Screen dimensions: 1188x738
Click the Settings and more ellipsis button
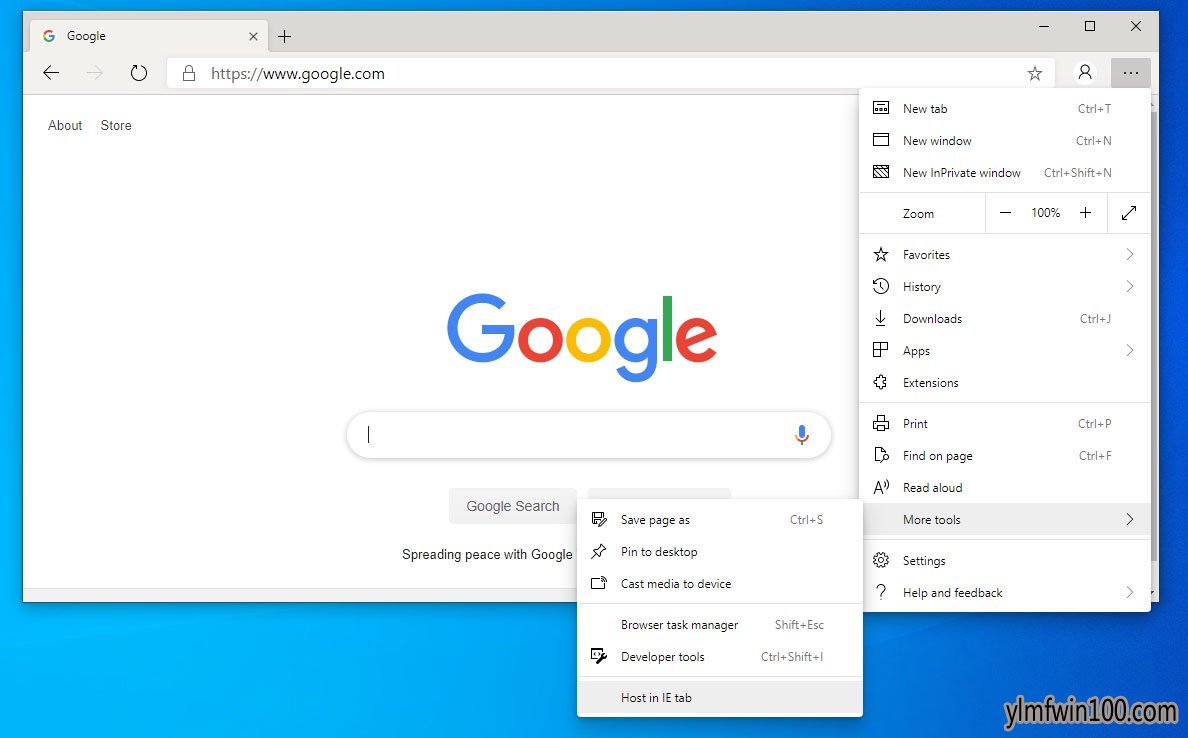pyautogui.click(x=1130, y=73)
